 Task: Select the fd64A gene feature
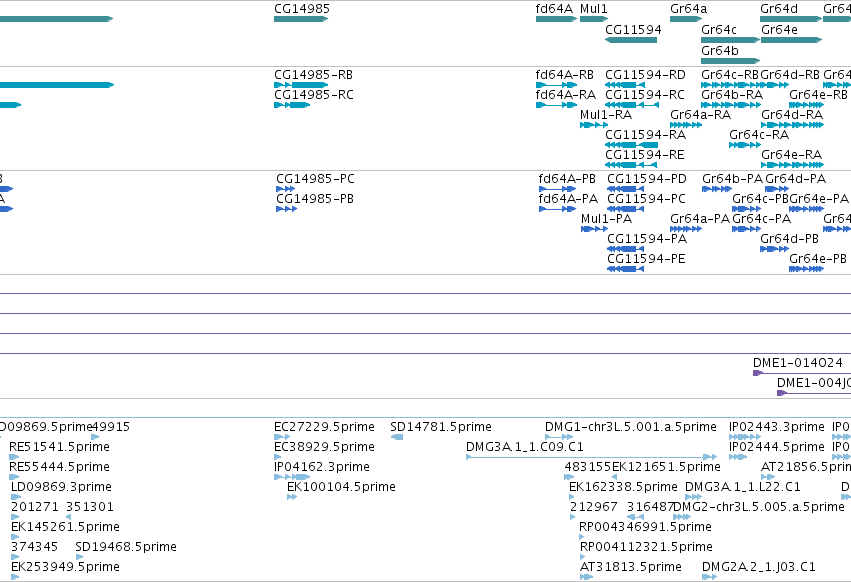point(556,19)
